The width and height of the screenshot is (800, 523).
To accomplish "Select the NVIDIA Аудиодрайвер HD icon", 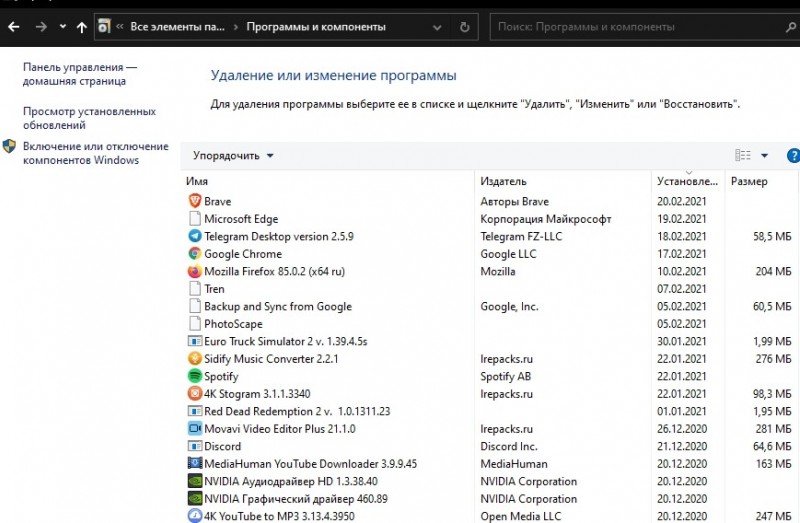I will tap(194, 481).
